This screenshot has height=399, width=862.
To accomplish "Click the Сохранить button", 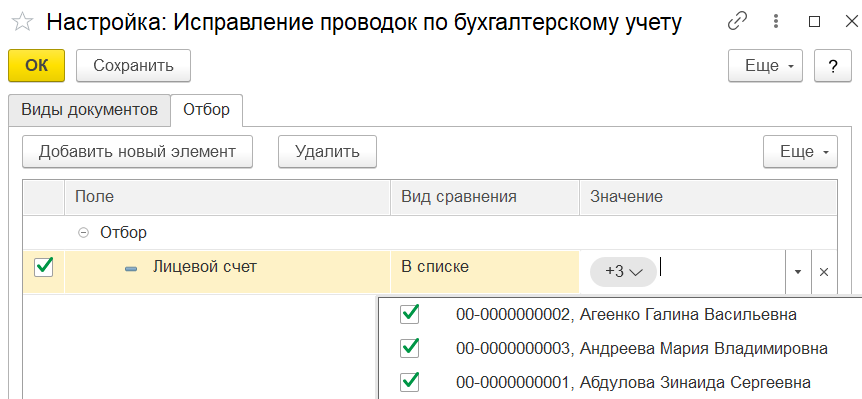I will click(x=133, y=66).
